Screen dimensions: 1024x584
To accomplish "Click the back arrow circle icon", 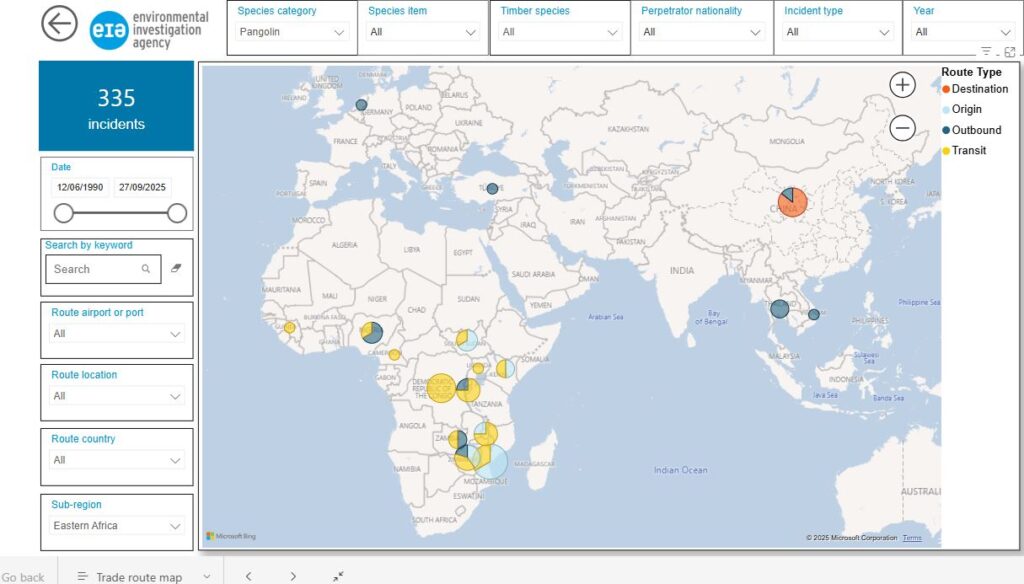I will click(x=59, y=24).
